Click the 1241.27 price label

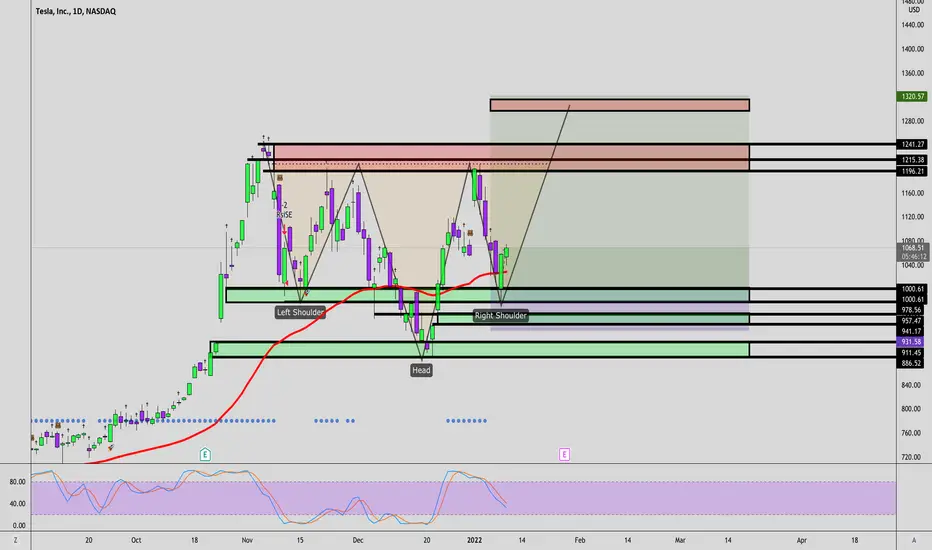pyautogui.click(x=912, y=144)
